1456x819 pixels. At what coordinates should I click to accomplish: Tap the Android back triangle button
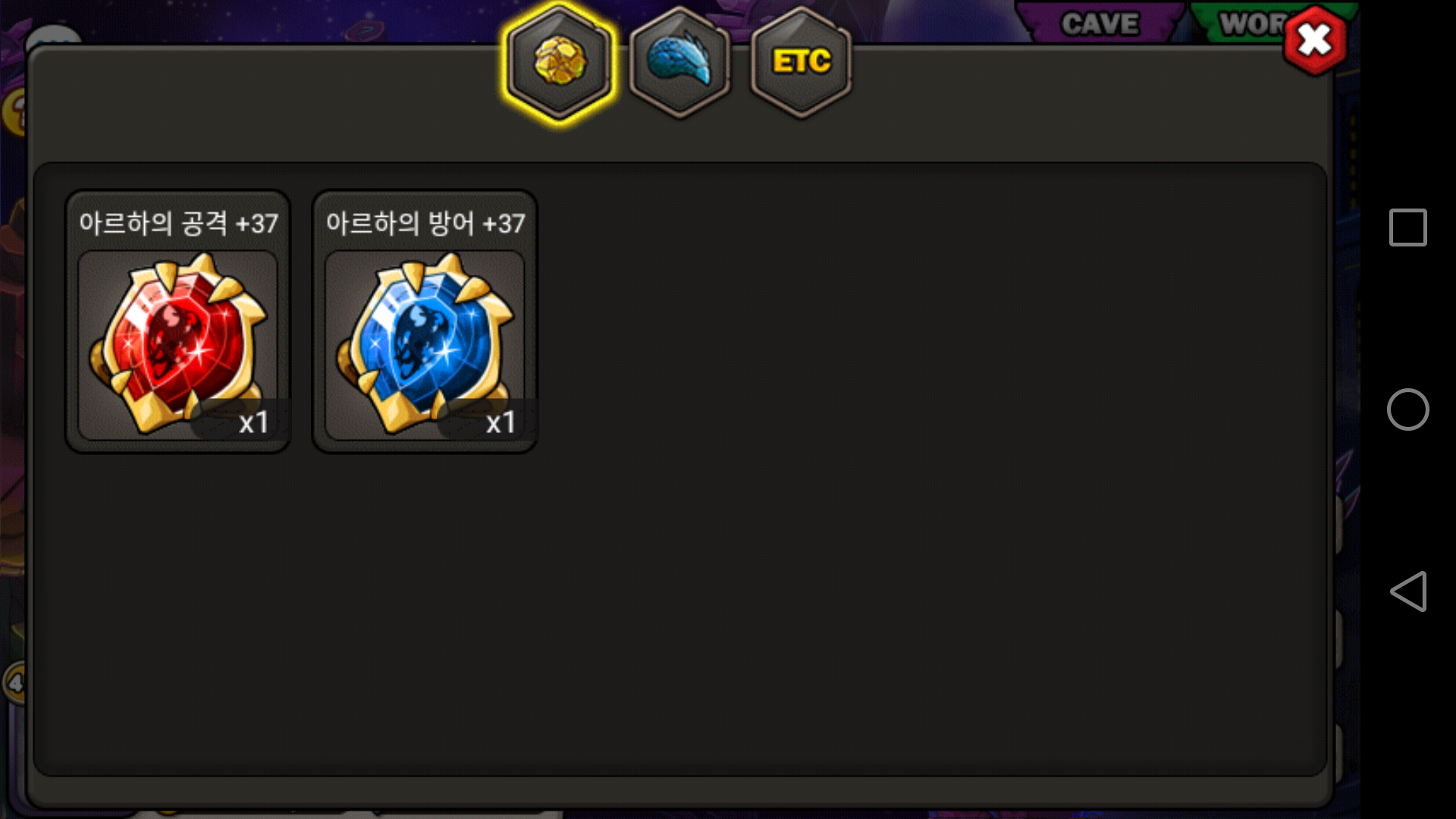tap(1407, 591)
